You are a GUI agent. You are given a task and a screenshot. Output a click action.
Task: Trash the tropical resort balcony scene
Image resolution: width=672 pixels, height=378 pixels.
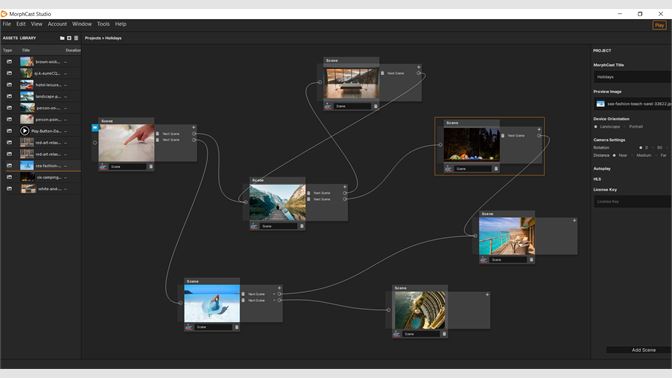point(531,260)
